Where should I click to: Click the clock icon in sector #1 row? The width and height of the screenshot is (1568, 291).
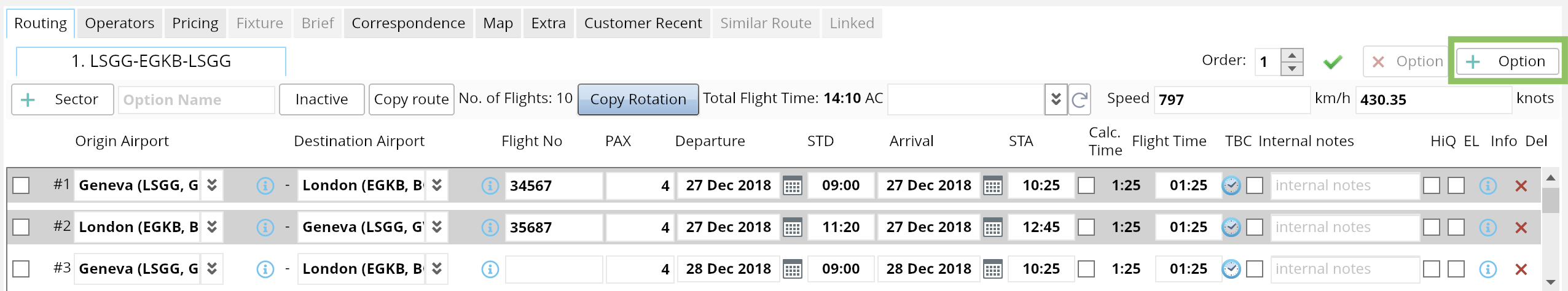click(1231, 185)
